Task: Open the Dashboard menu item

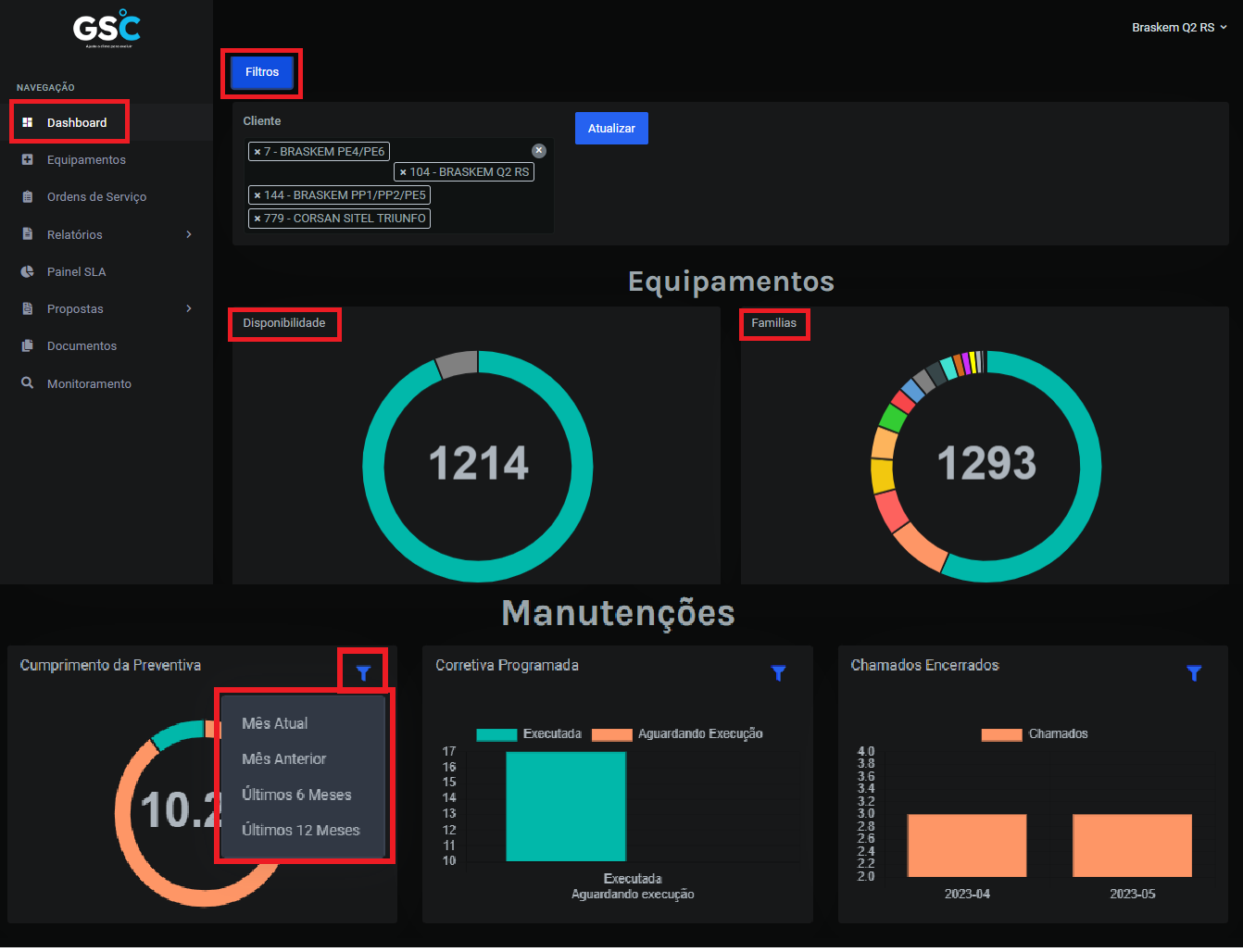Action: [107, 122]
